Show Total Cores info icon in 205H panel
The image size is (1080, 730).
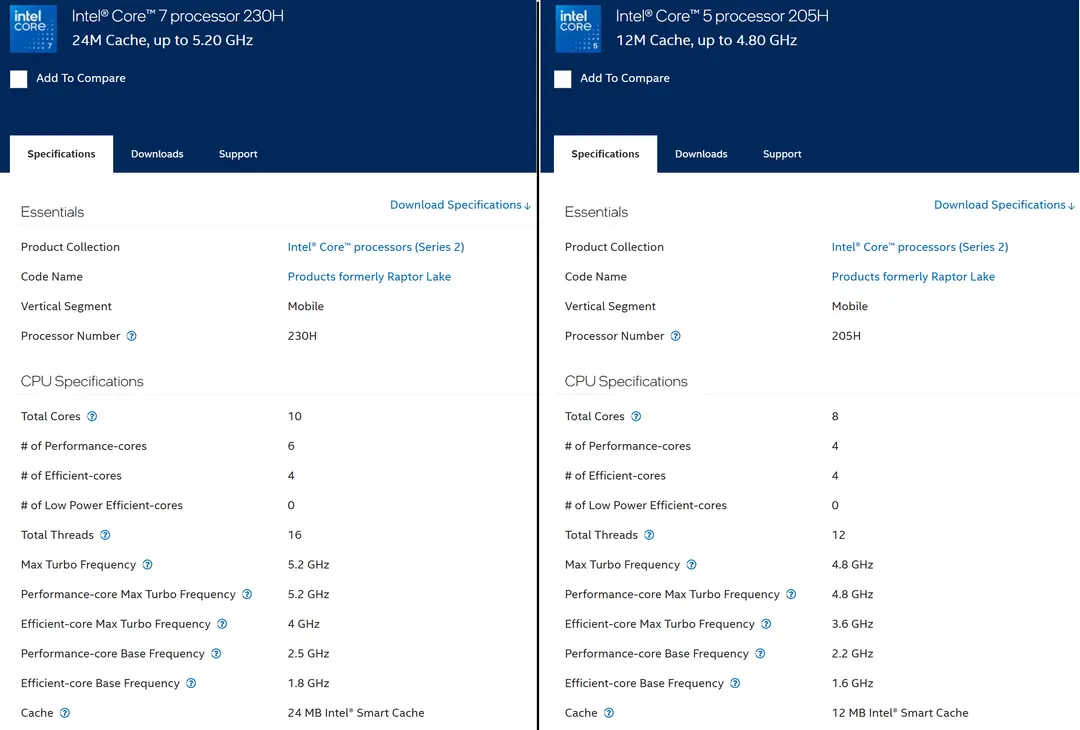point(636,417)
